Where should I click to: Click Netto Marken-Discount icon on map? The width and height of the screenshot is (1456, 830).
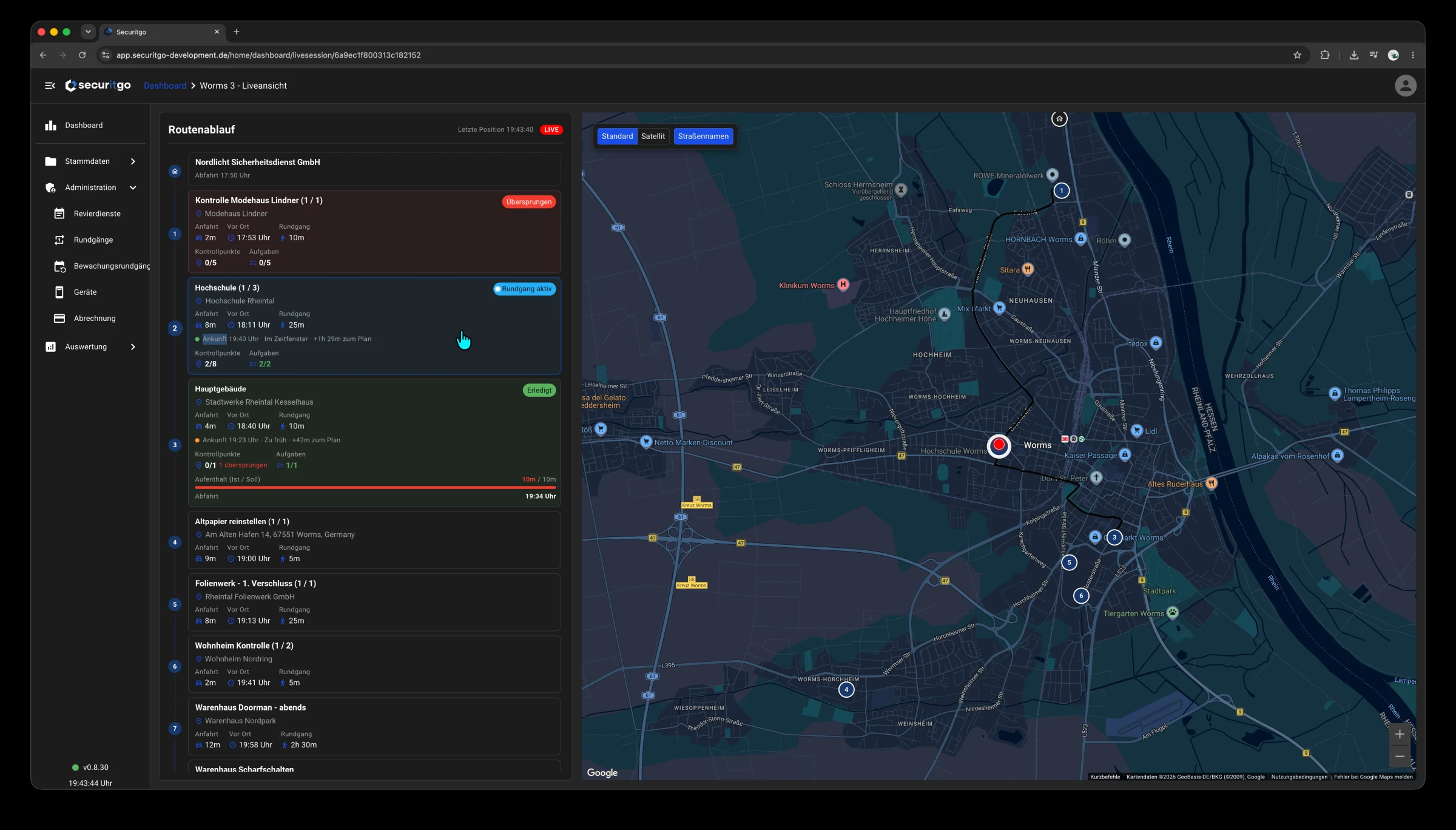[x=646, y=442]
